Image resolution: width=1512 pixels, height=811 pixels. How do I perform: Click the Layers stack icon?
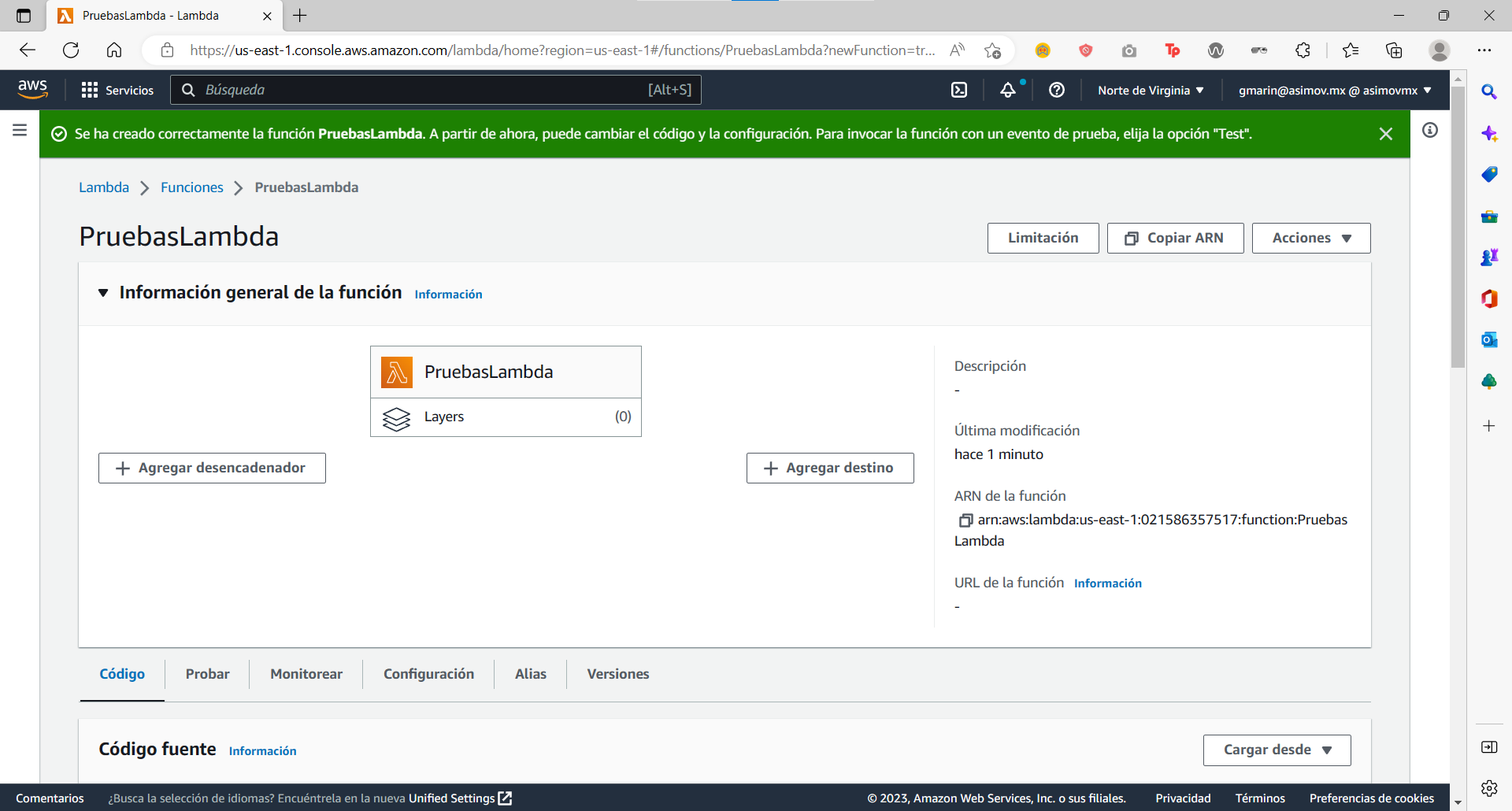397,418
